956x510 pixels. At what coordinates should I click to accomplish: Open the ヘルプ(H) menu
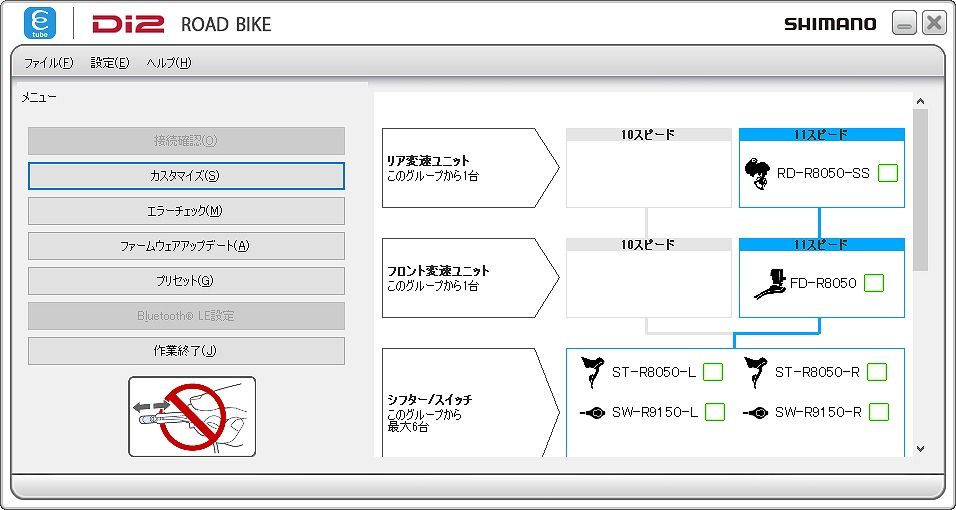pyautogui.click(x=169, y=63)
